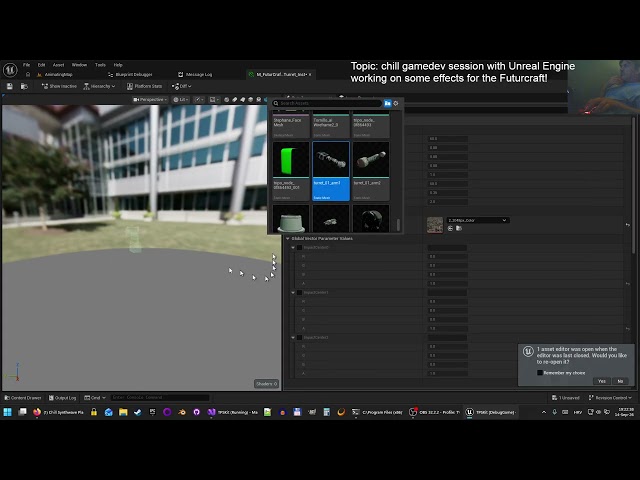This screenshot has height=480, width=640.
Task: Click the asset picker scrollbar
Action: click(398, 224)
